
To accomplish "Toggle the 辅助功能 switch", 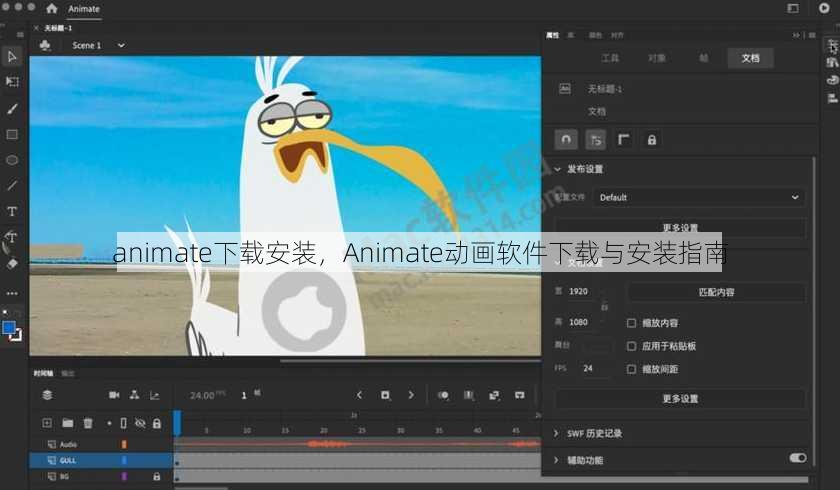I will click(x=798, y=458).
